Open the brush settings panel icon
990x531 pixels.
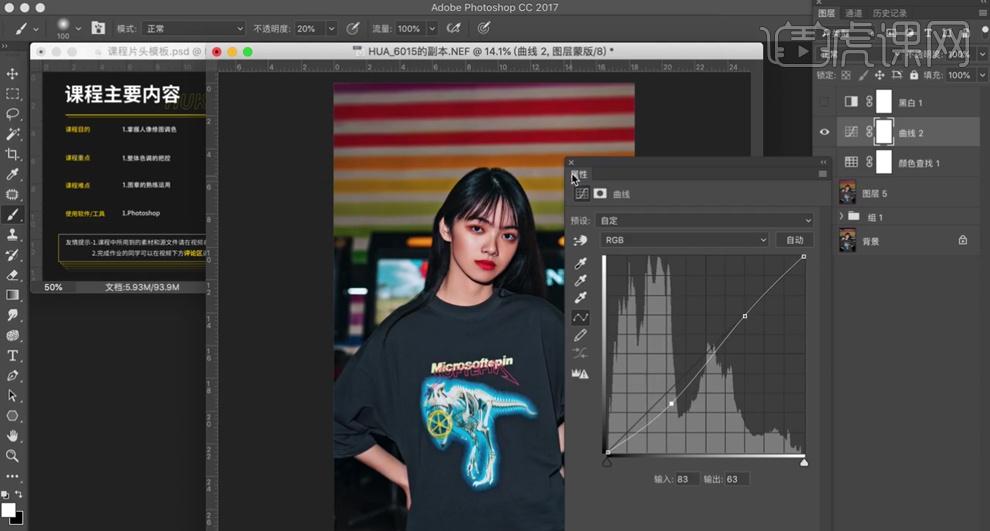tap(98, 28)
